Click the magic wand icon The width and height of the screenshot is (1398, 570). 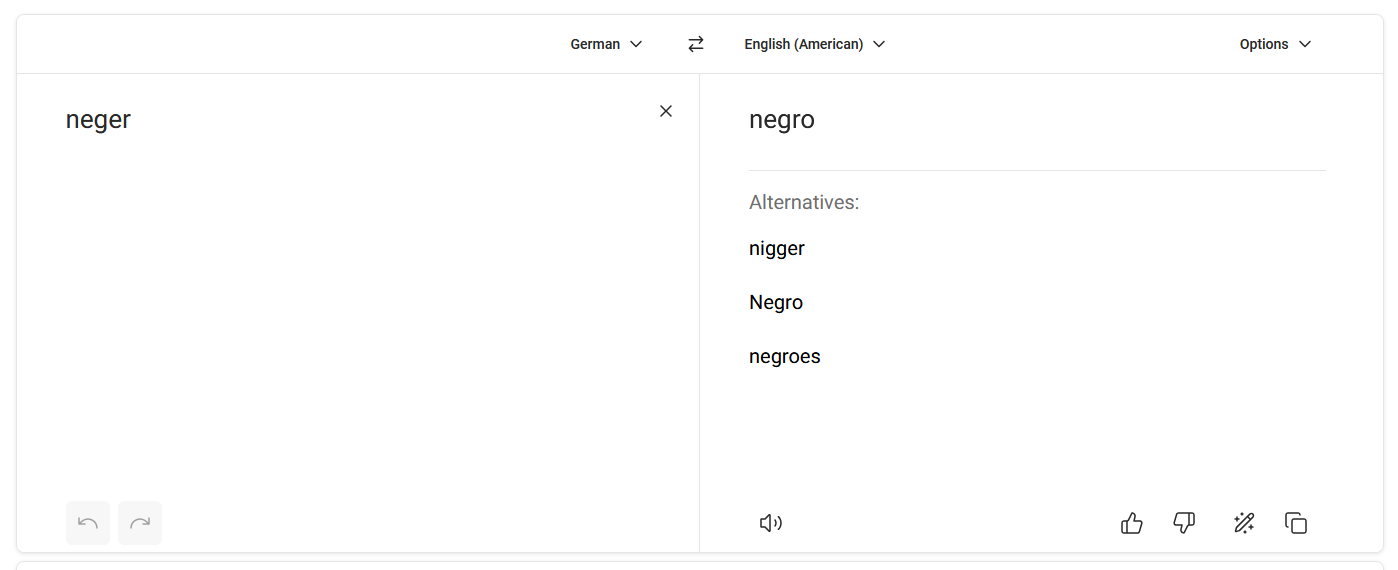click(x=1244, y=523)
